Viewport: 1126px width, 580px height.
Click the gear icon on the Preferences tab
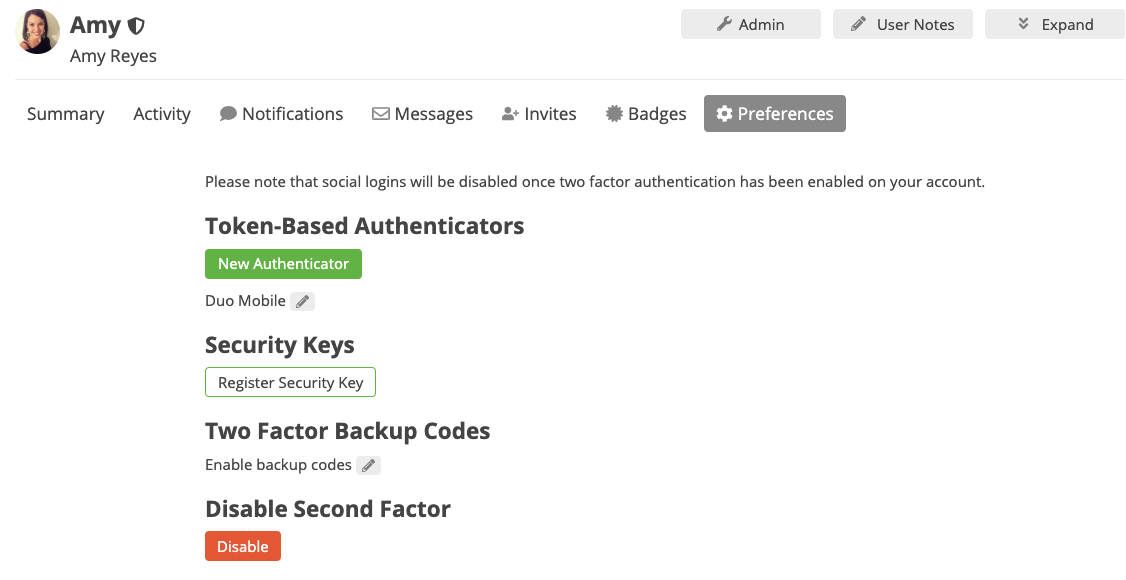pyautogui.click(x=724, y=113)
